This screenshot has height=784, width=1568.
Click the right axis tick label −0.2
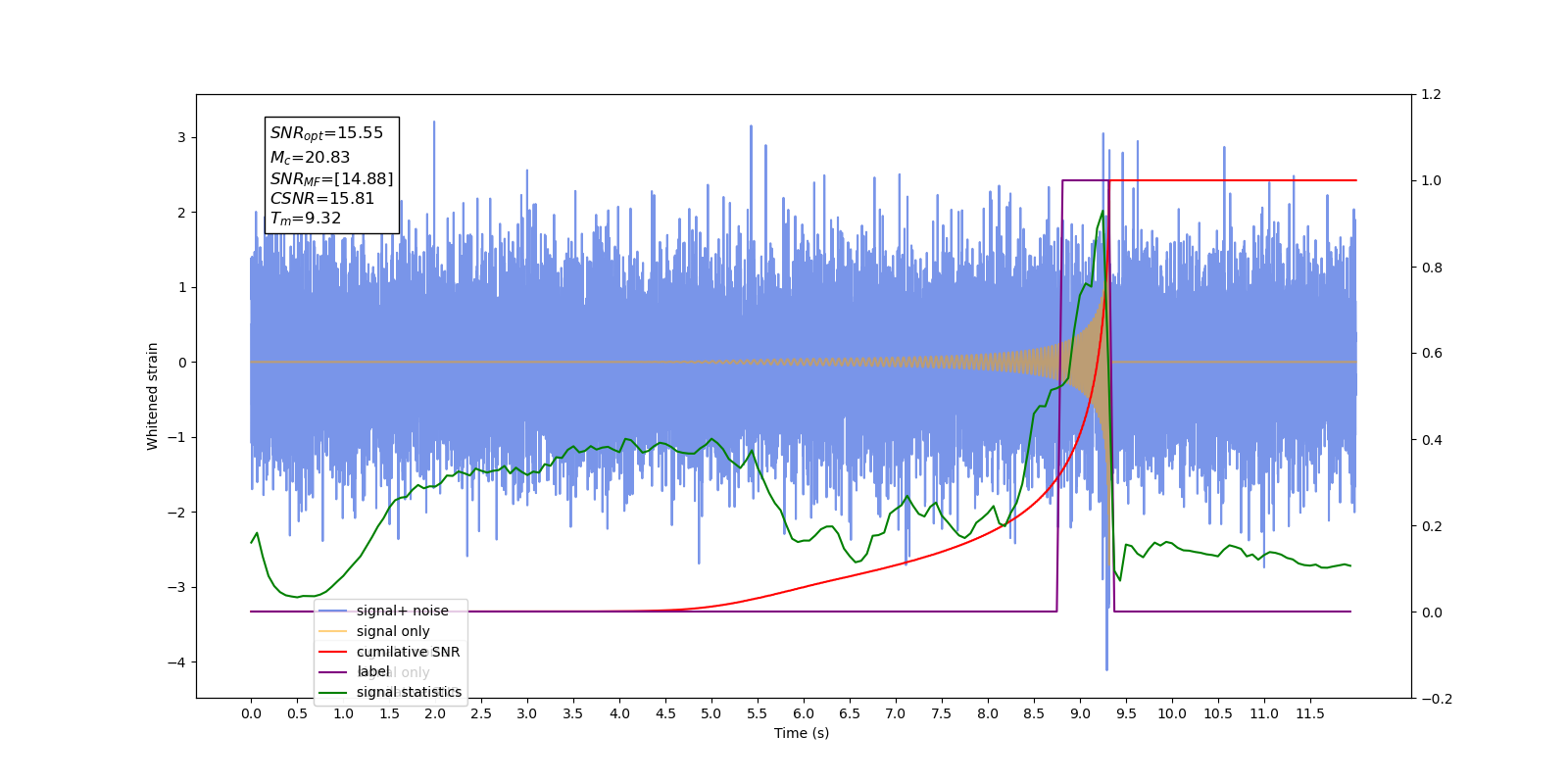point(1437,699)
